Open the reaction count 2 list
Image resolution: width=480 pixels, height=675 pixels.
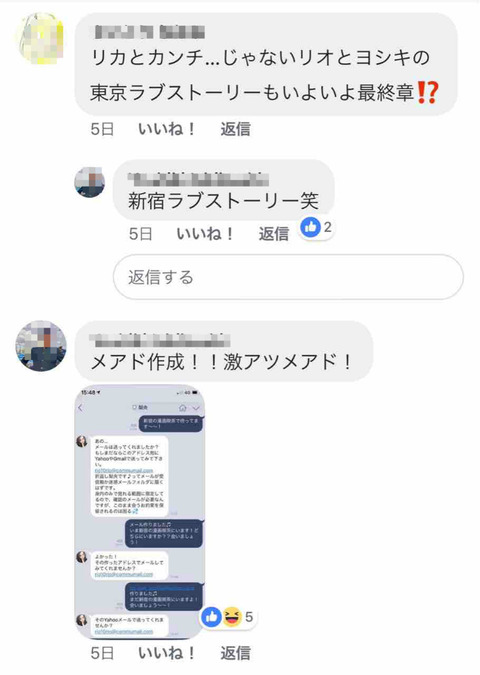click(328, 227)
